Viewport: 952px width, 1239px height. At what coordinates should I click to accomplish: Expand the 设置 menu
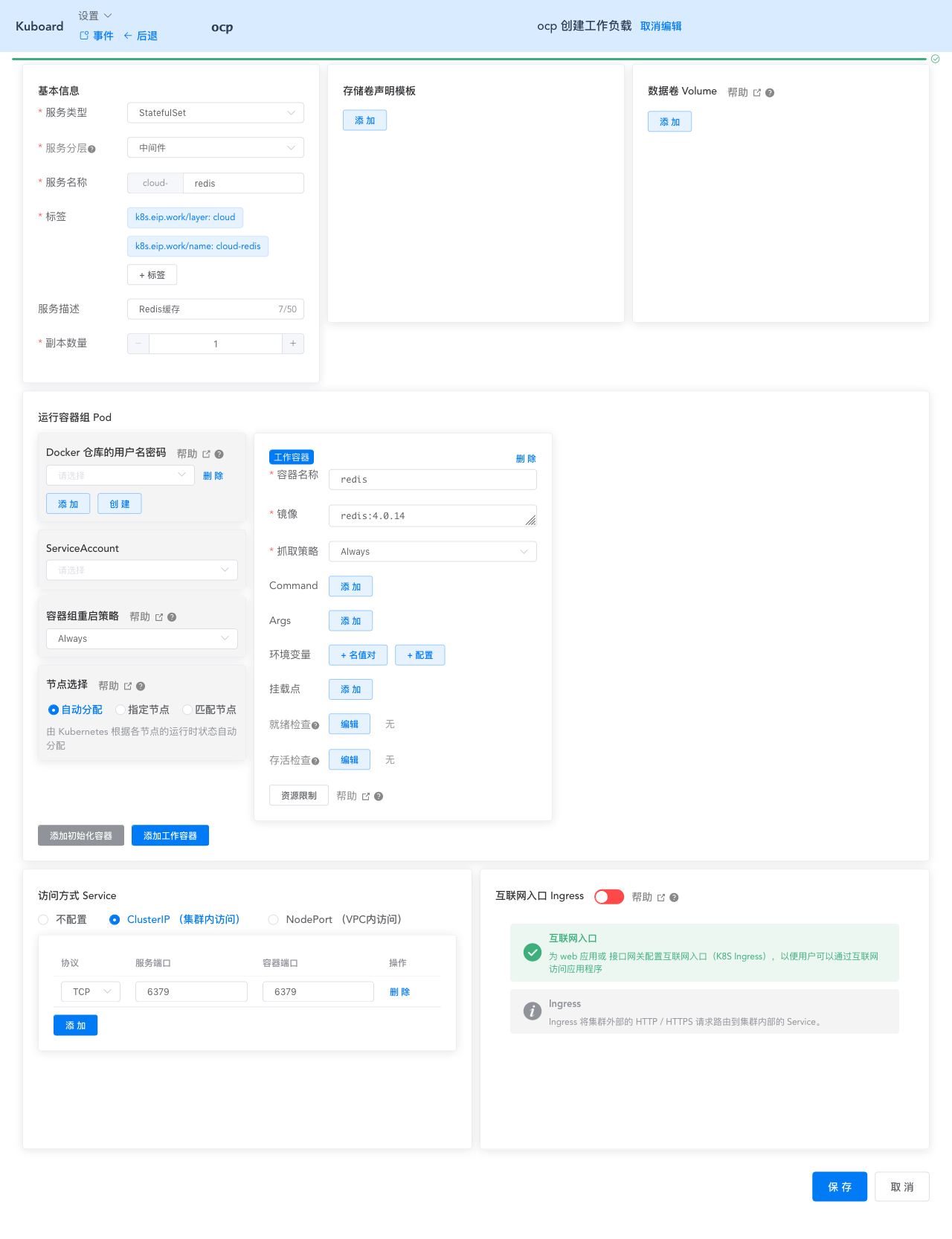tap(95, 16)
